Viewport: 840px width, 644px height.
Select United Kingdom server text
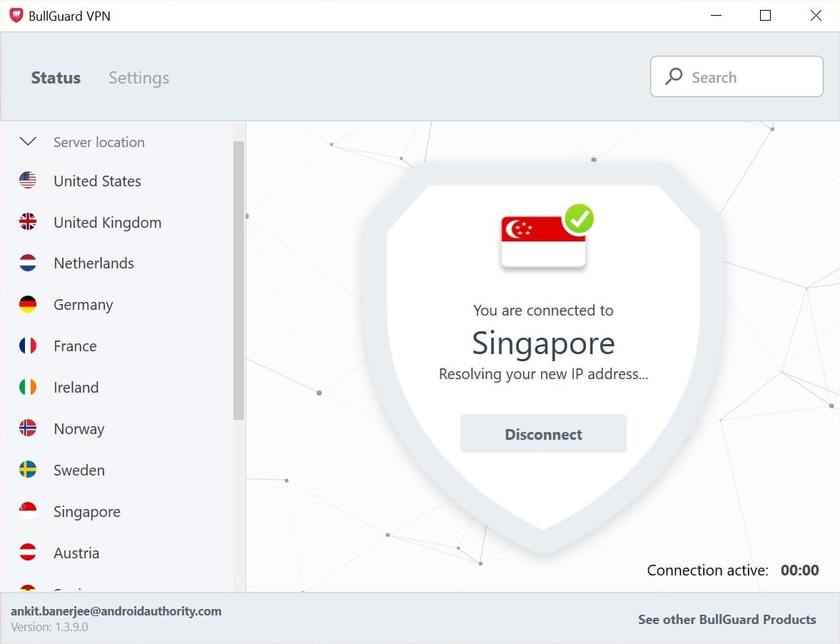tap(108, 222)
